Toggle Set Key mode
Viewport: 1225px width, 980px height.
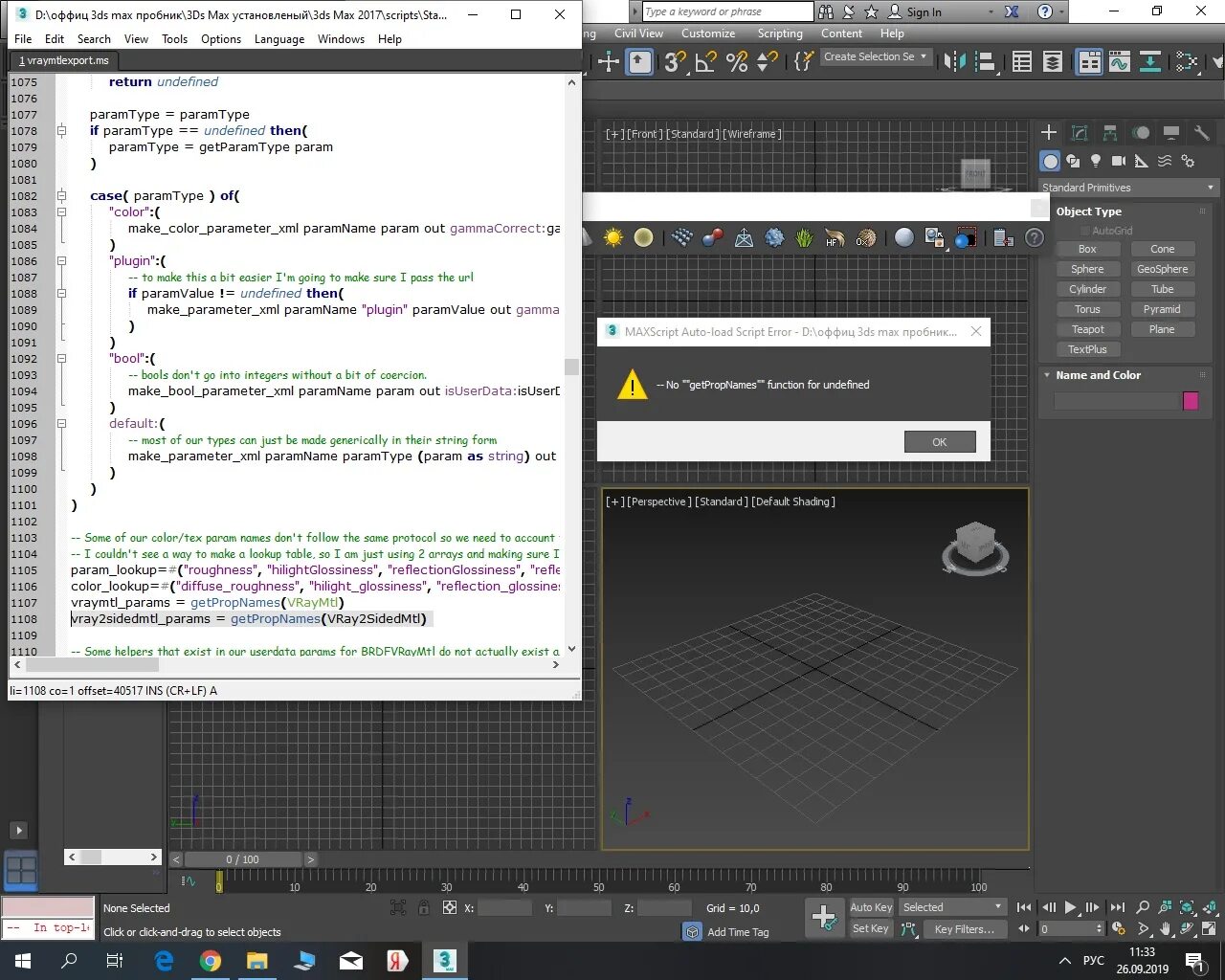871,928
